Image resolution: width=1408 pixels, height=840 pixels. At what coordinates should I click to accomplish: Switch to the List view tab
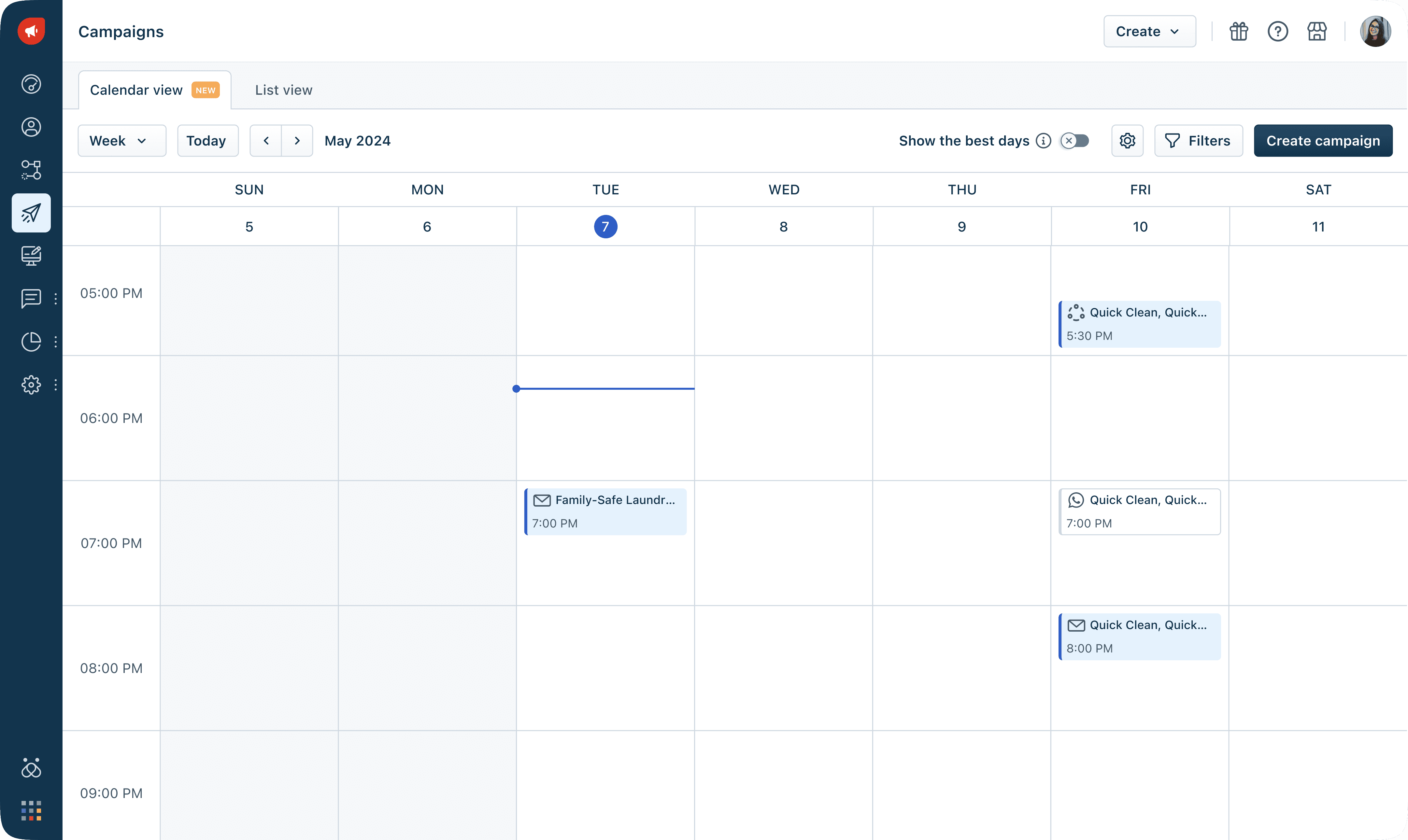(283, 90)
